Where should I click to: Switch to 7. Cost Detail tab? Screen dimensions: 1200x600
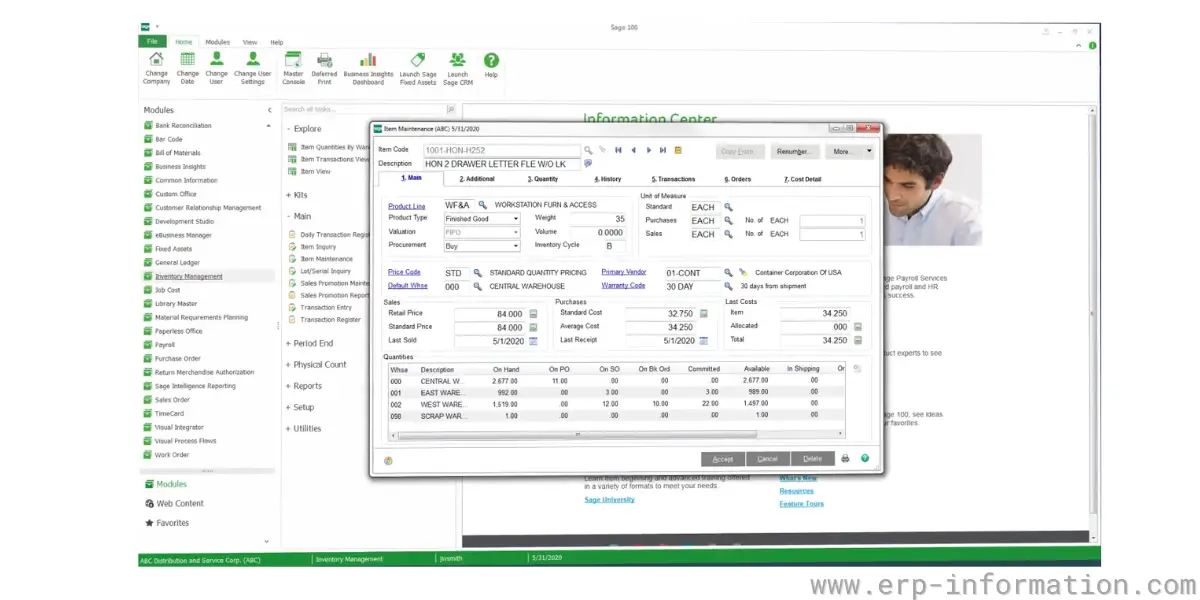tap(803, 179)
